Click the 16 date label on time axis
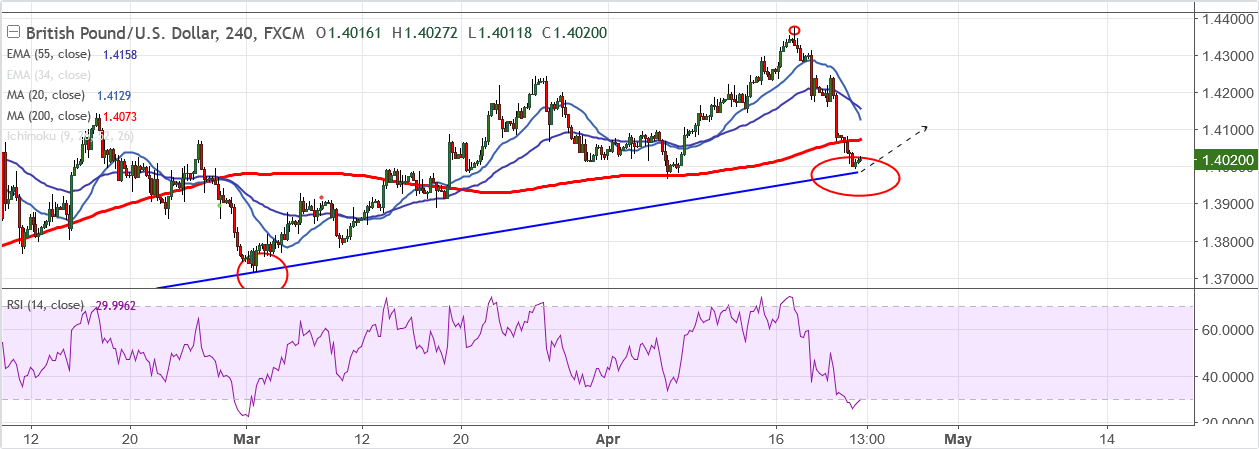The height and width of the screenshot is (449, 1259). [x=778, y=438]
